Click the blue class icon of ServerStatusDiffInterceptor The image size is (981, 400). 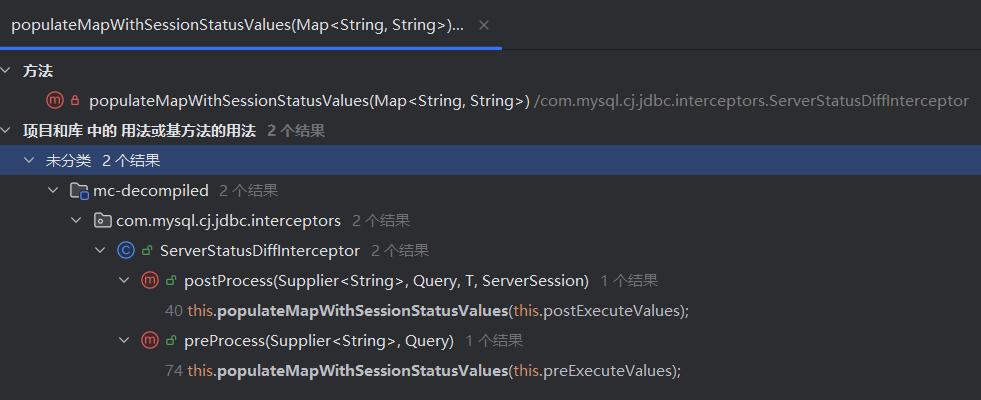pos(126,251)
